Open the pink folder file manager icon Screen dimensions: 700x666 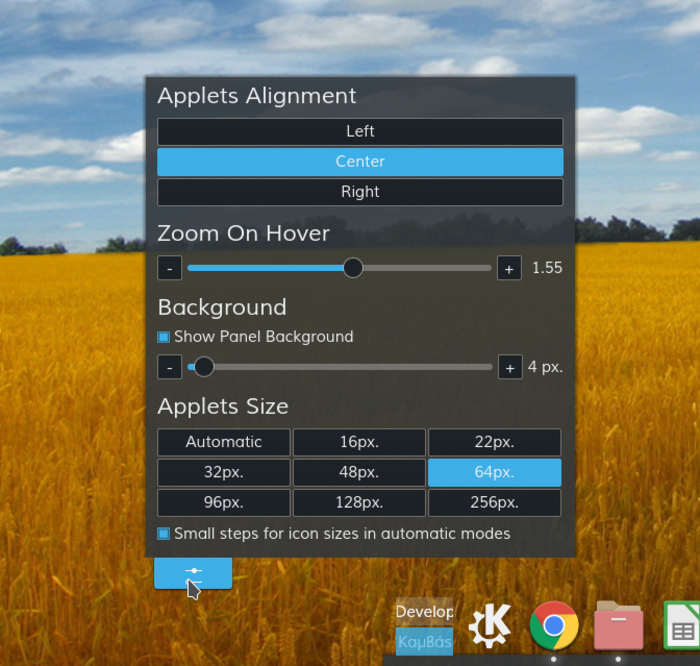[618, 625]
